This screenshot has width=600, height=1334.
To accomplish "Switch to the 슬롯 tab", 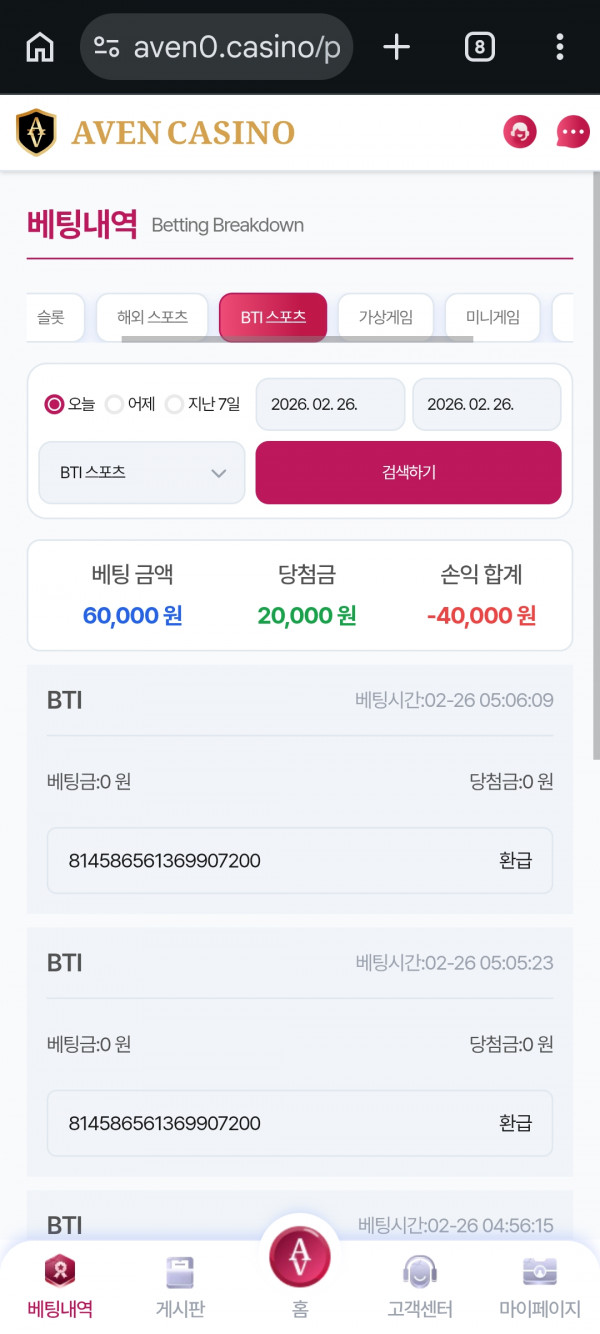I will [54, 317].
